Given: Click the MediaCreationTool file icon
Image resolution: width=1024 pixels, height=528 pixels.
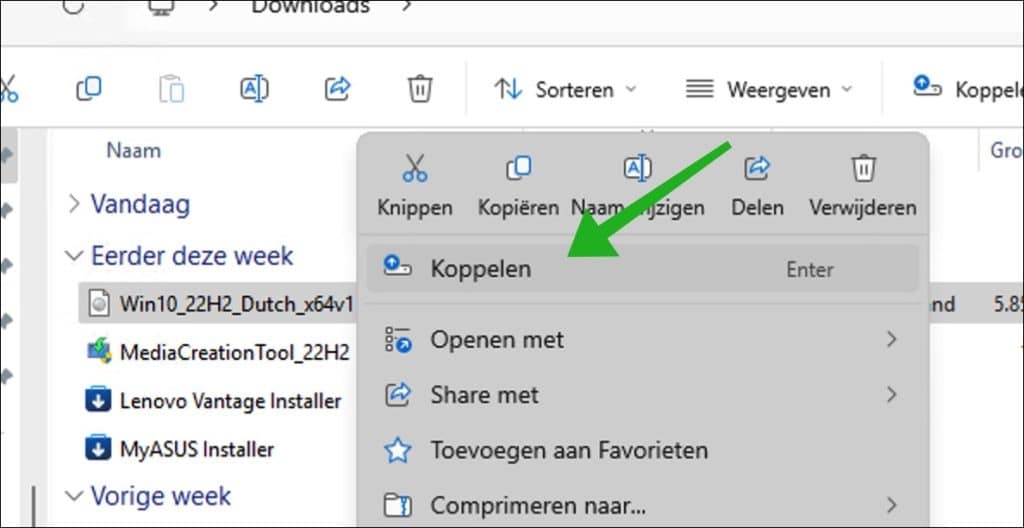Looking at the screenshot, I should pyautogui.click(x=99, y=352).
